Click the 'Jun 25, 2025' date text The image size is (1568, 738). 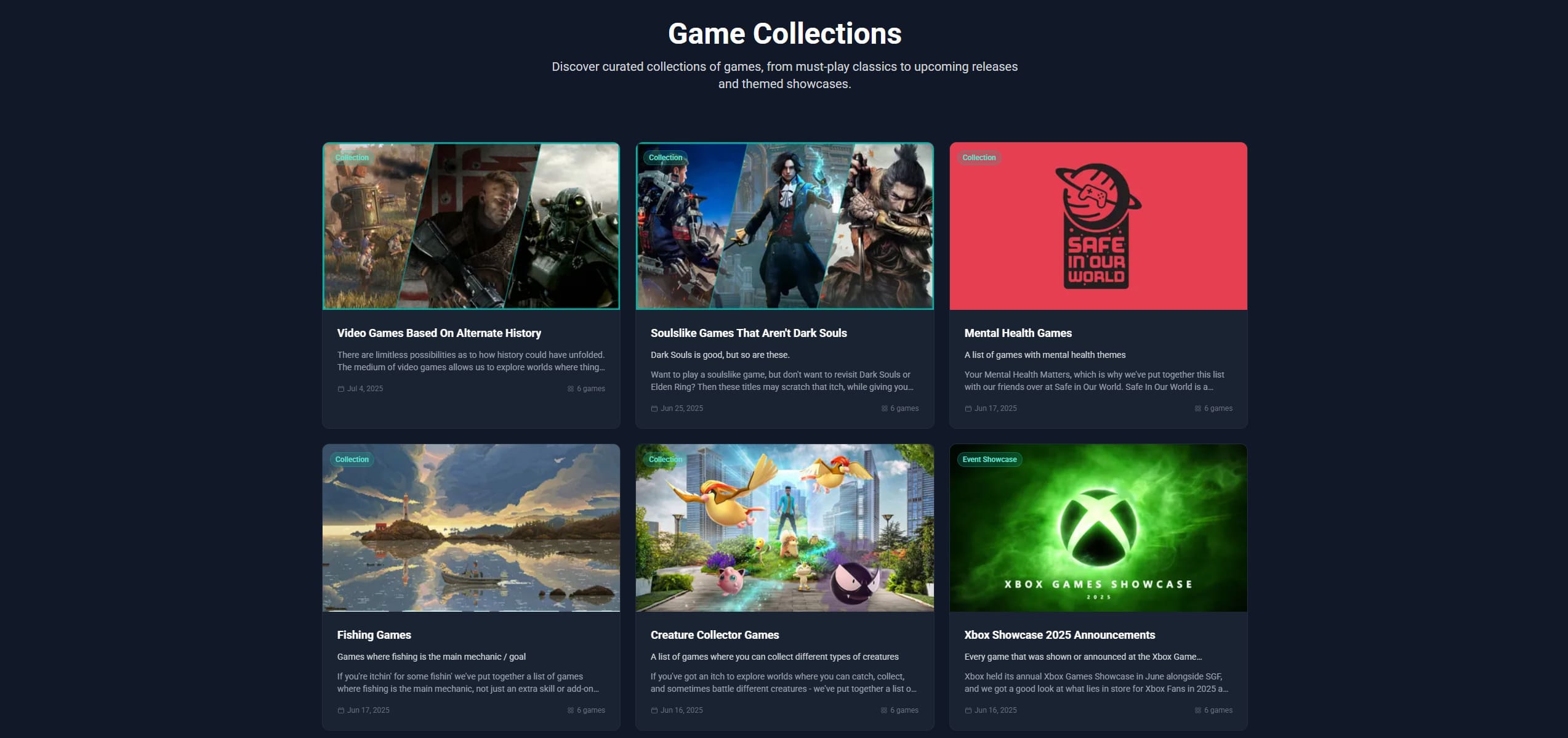(681, 408)
